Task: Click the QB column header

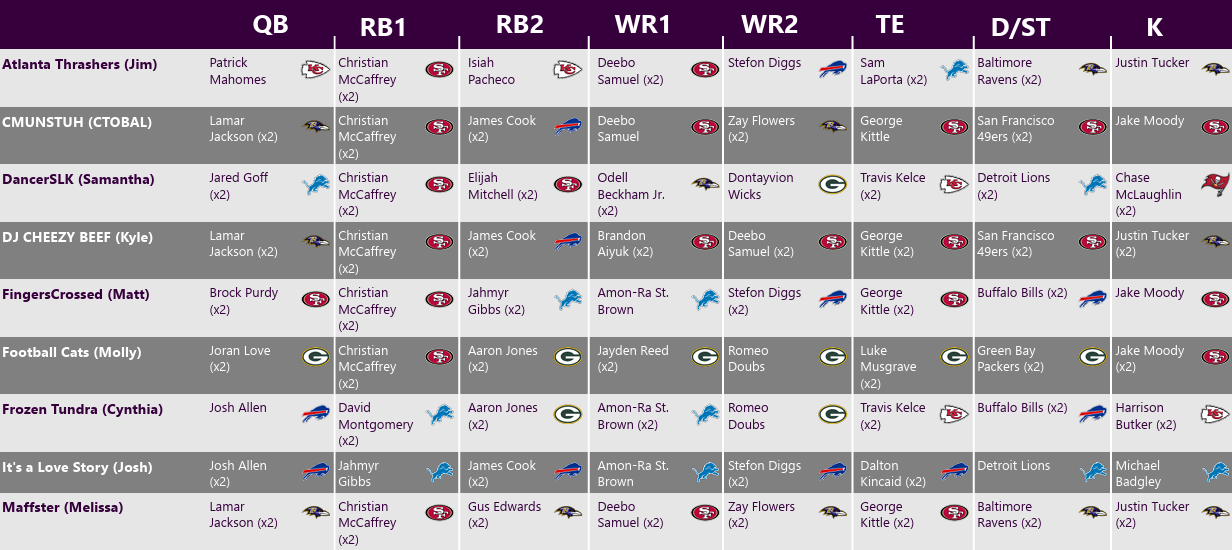Action: coord(270,25)
